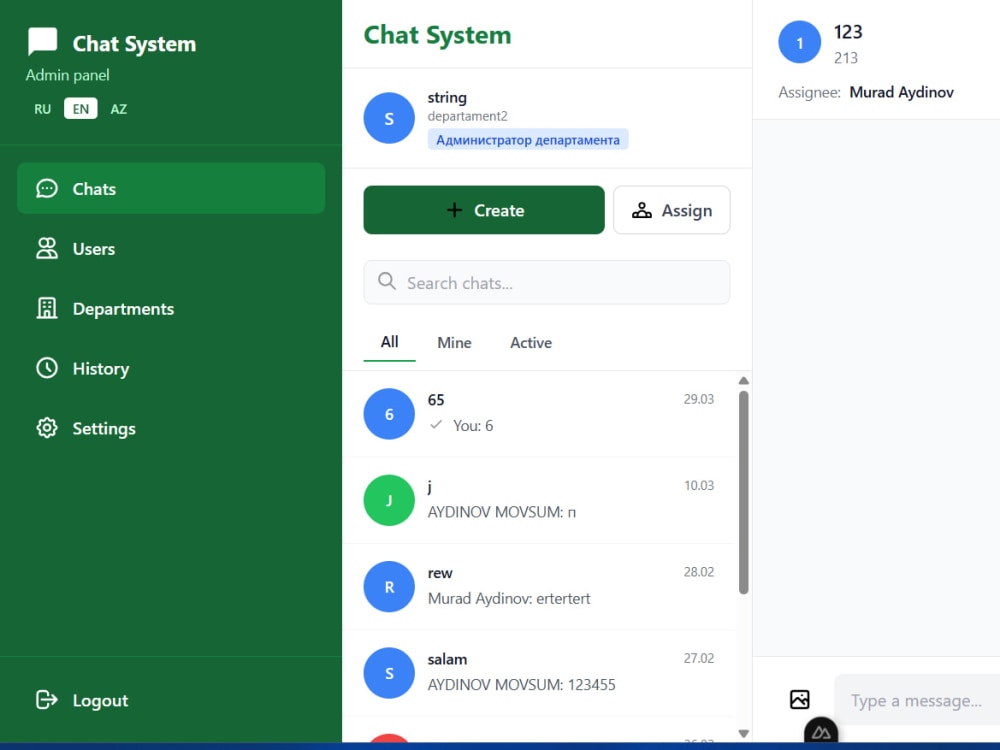Click the Admin panel subtitle
1000x750 pixels.
point(68,75)
